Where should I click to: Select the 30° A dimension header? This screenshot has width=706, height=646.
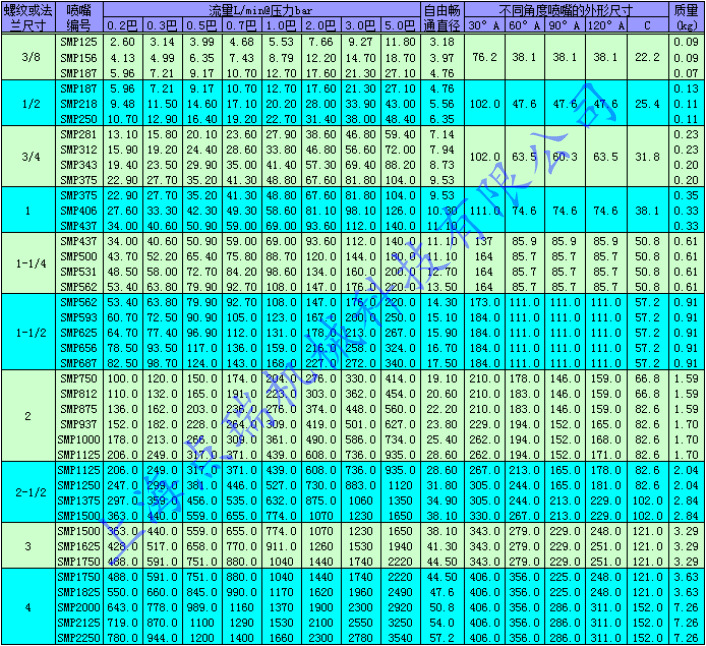484,25
